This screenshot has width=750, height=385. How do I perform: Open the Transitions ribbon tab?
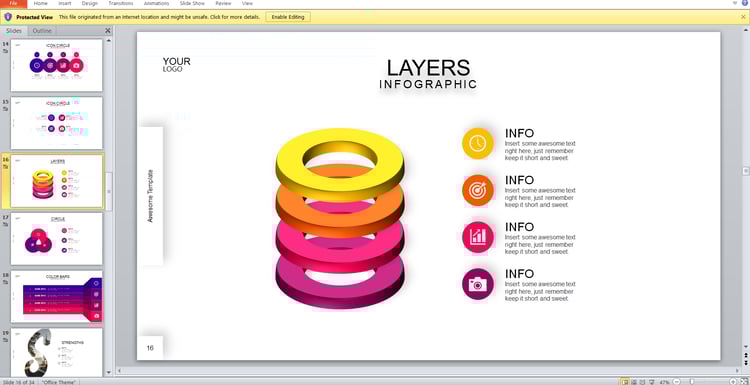point(121,3)
